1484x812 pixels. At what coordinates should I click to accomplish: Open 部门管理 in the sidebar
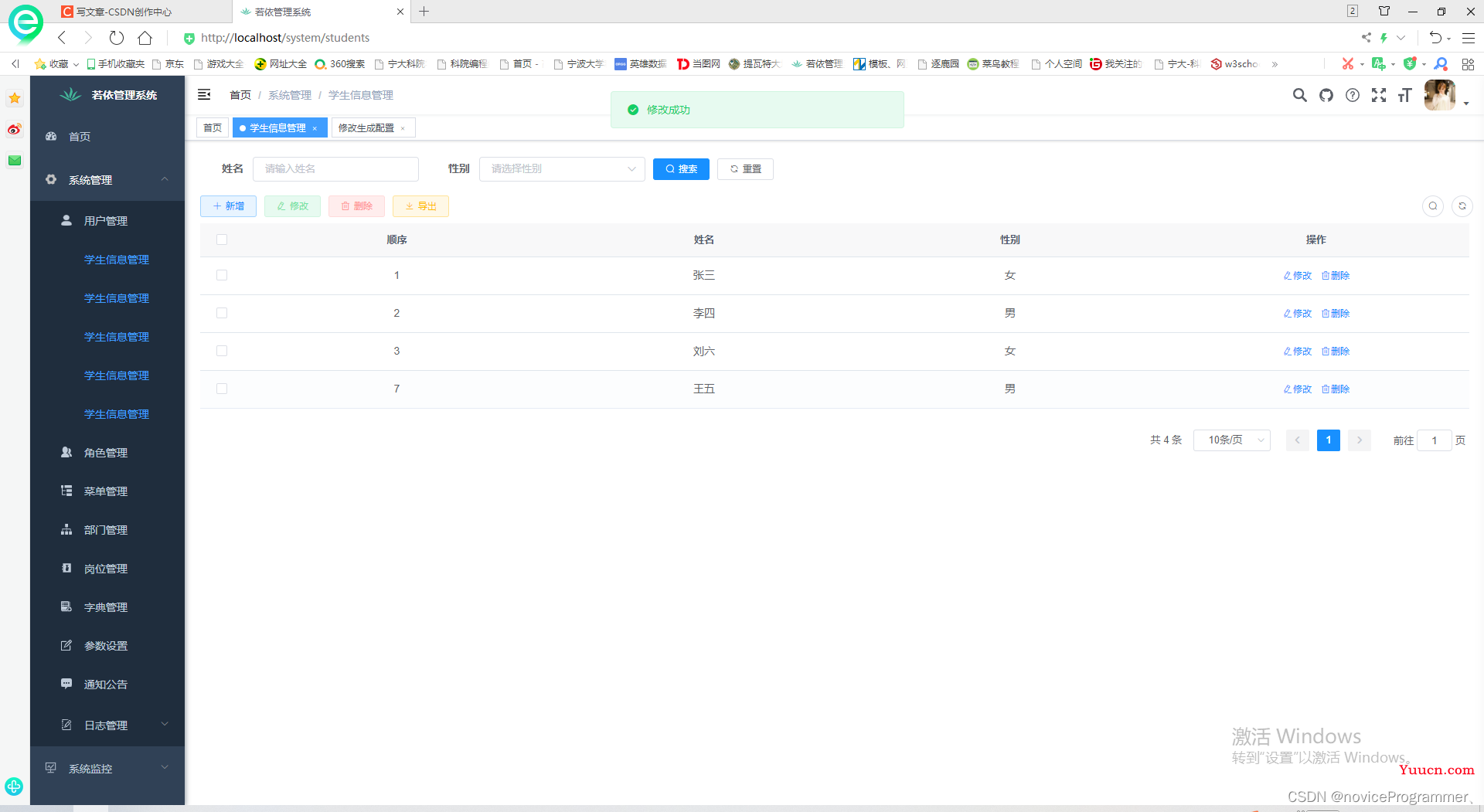click(107, 530)
